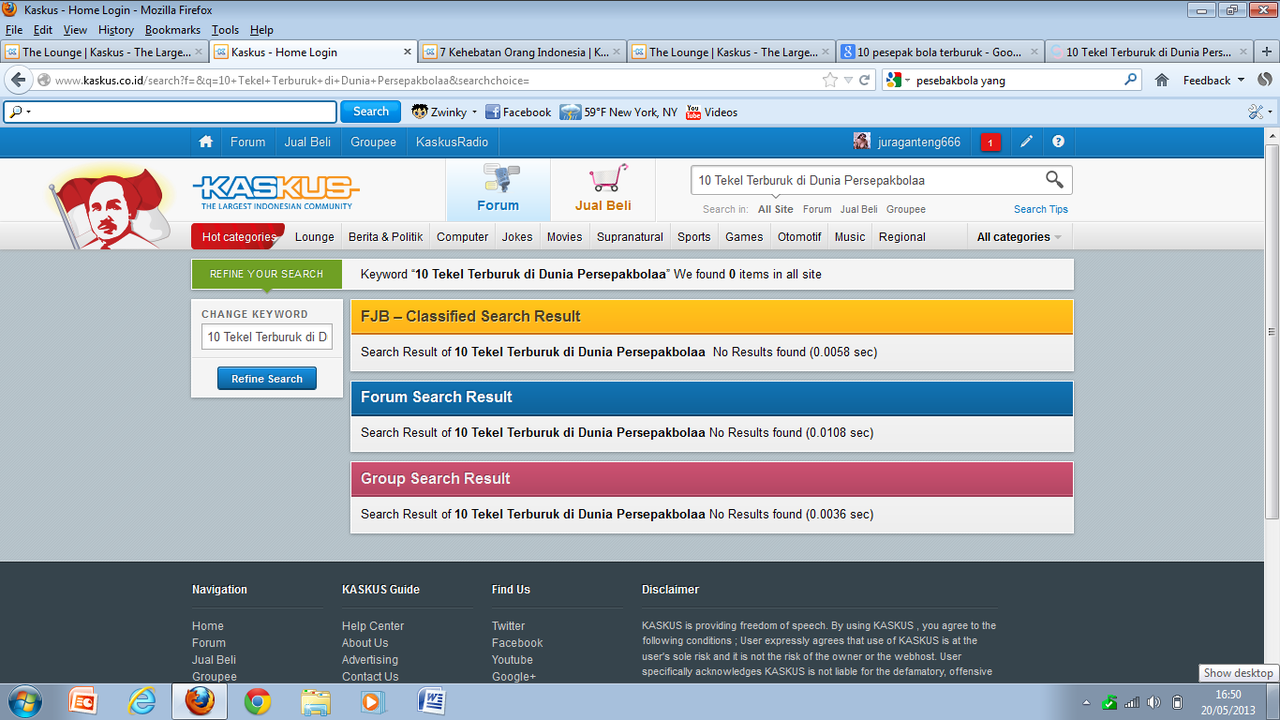Click the blue Search toolbar button
1280x720 pixels.
coord(370,112)
